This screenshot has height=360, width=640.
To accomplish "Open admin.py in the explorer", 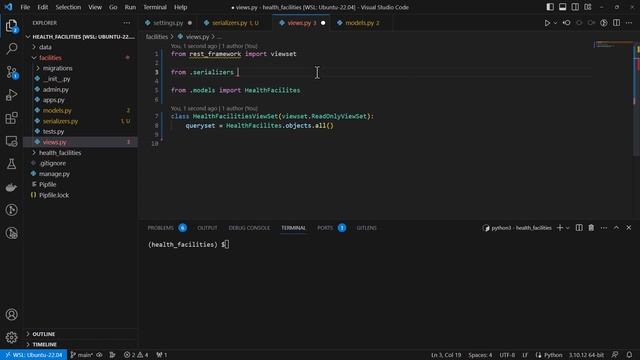I will (x=80, y=89).
